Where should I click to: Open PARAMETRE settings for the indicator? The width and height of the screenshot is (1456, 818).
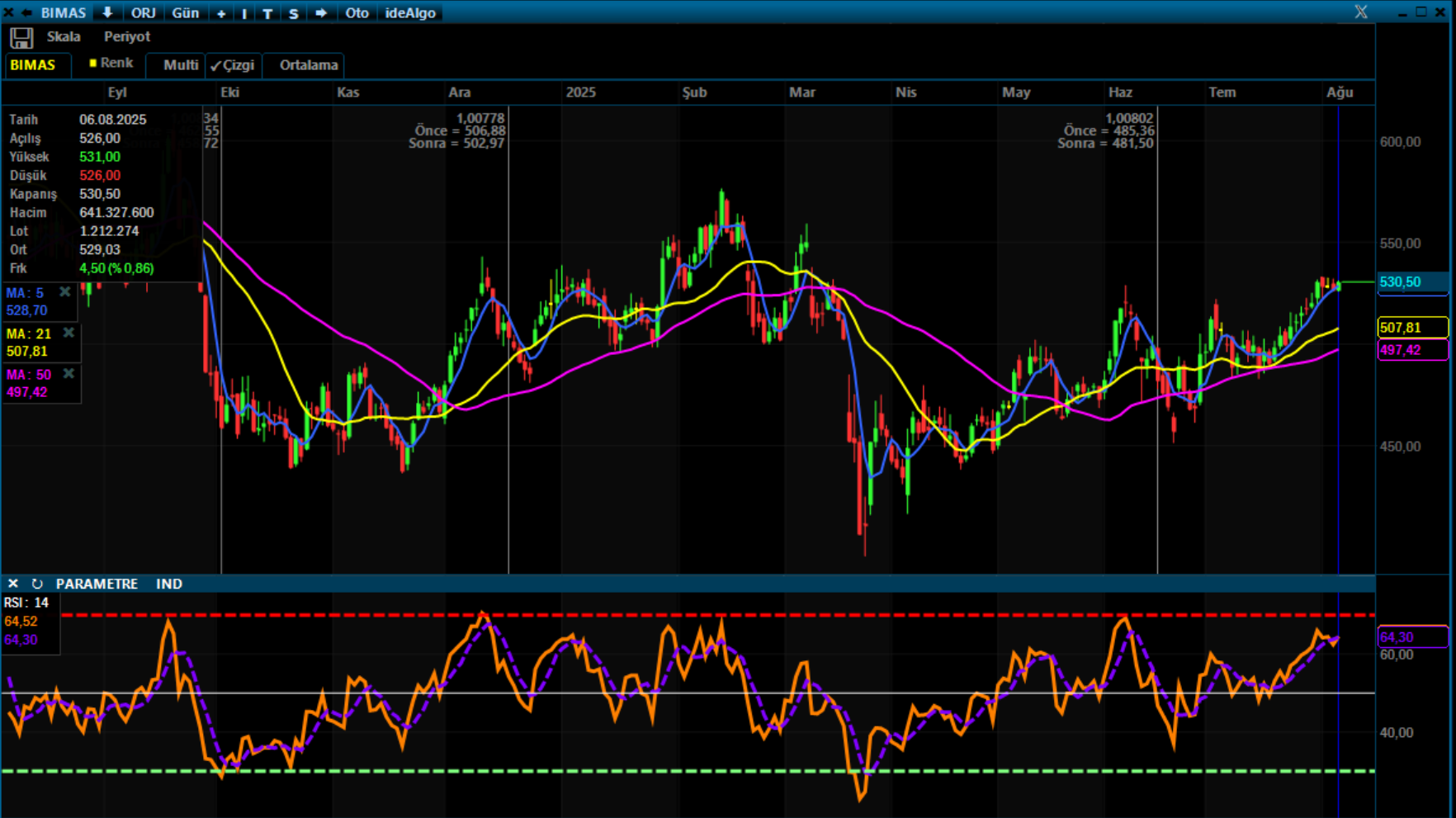97,584
